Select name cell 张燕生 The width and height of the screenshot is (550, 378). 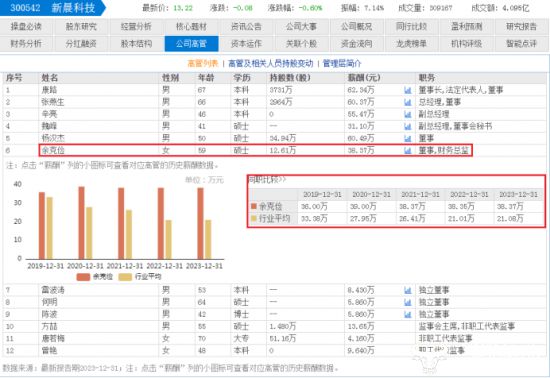coord(53,102)
